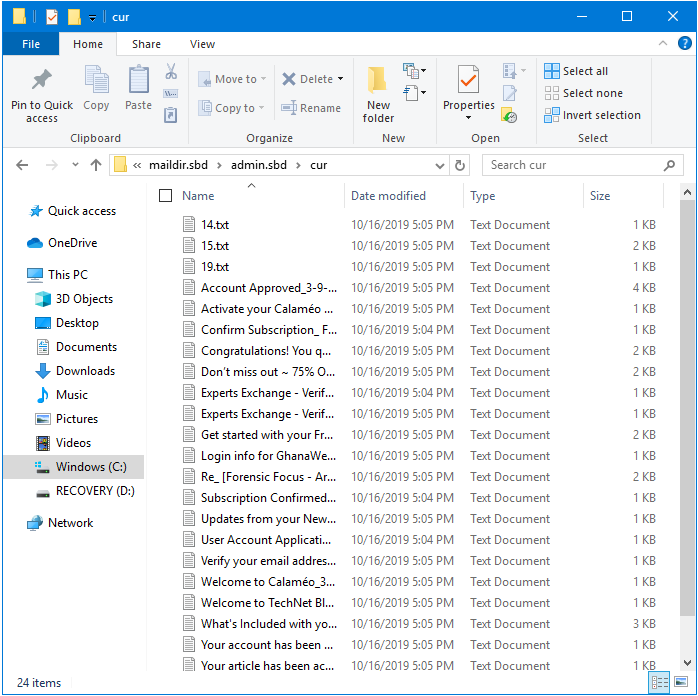Screen dimensions: 698x696
Task: Collapse the ribbon with chevron
Action: pos(662,44)
